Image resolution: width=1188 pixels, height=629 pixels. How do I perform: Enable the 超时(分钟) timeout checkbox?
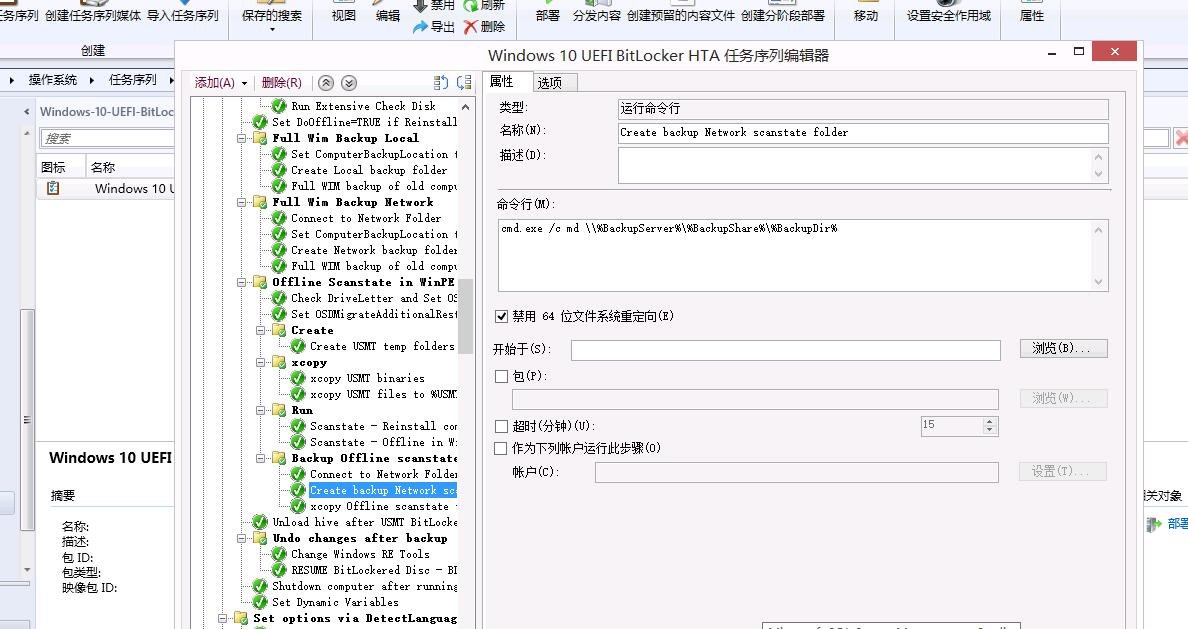pyautogui.click(x=501, y=426)
